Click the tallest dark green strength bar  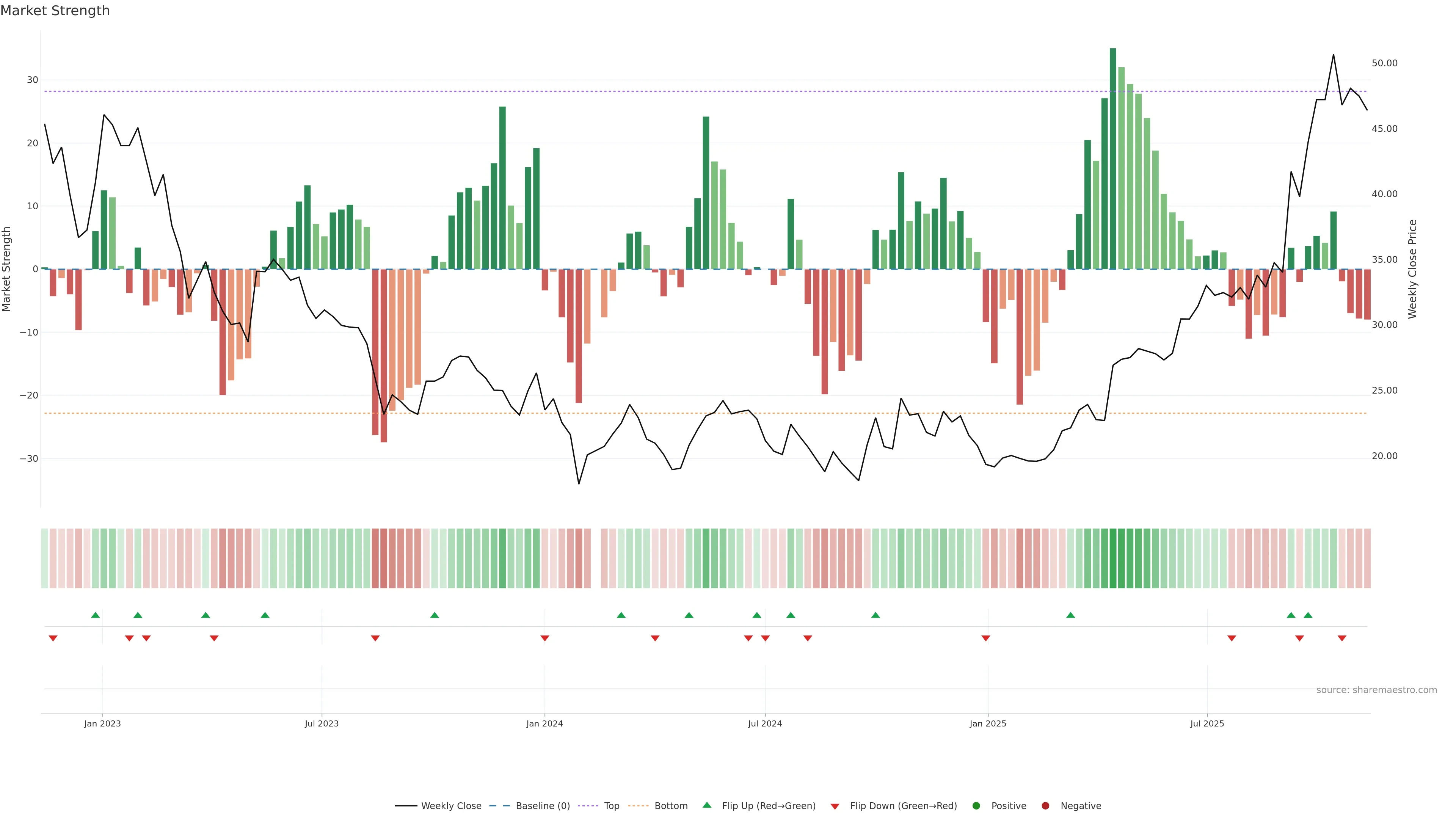pos(1113,158)
